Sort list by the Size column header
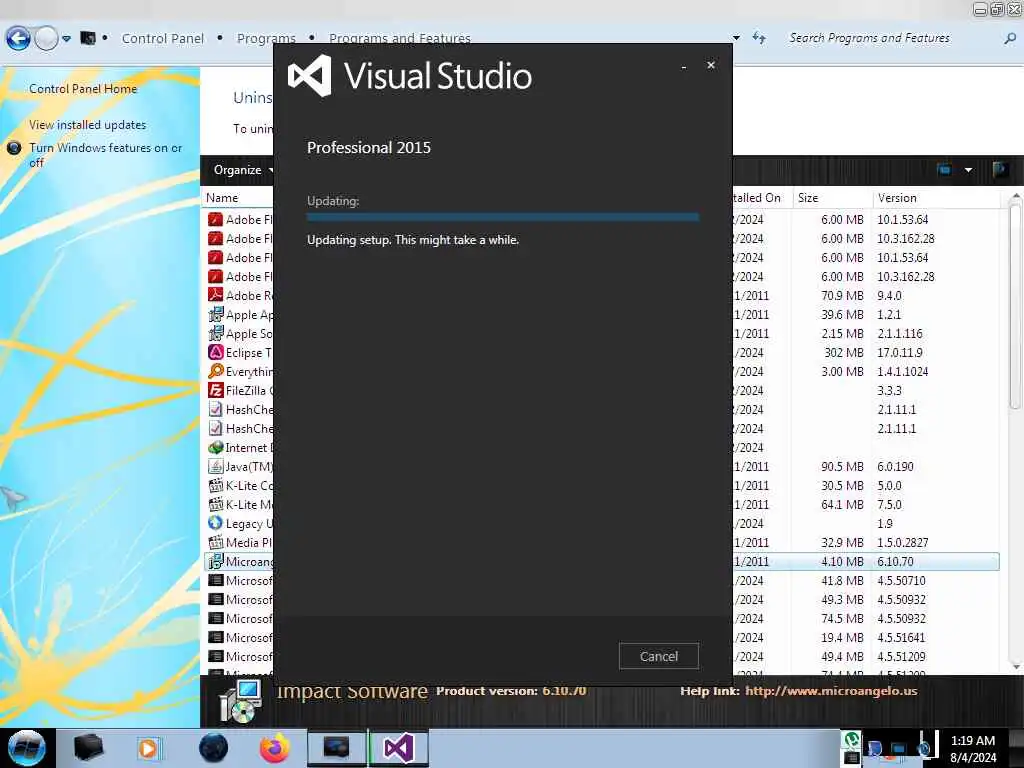Image resolution: width=1024 pixels, height=768 pixels. [832, 198]
